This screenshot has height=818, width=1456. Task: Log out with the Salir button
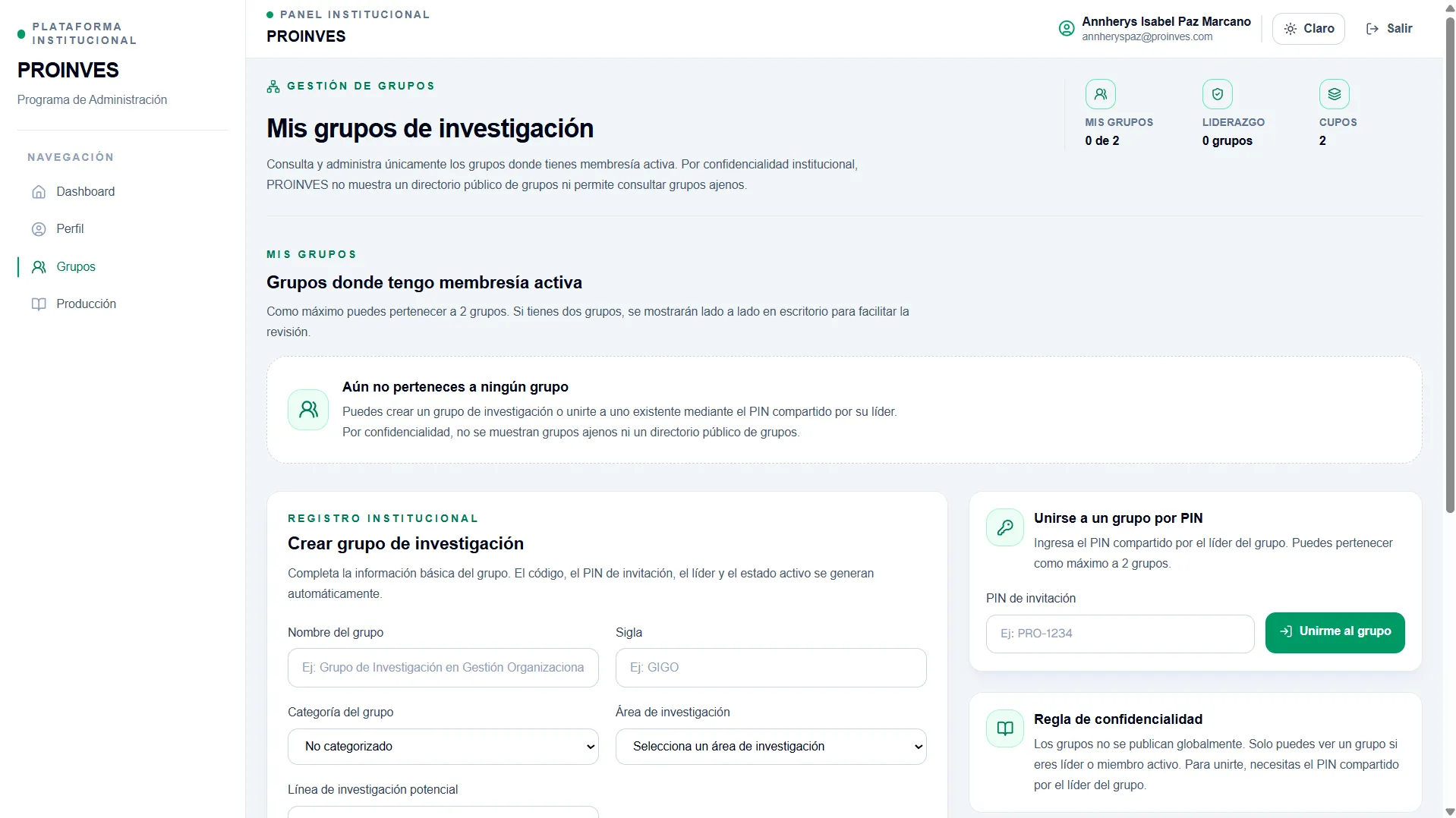(1389, 29)
